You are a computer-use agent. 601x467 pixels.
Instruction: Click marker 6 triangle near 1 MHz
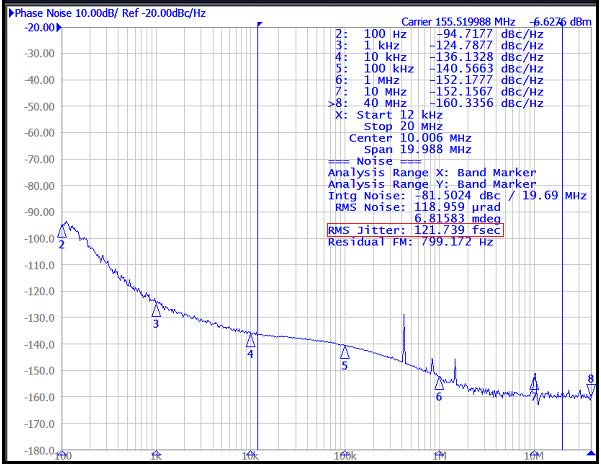tap(438, 383)
